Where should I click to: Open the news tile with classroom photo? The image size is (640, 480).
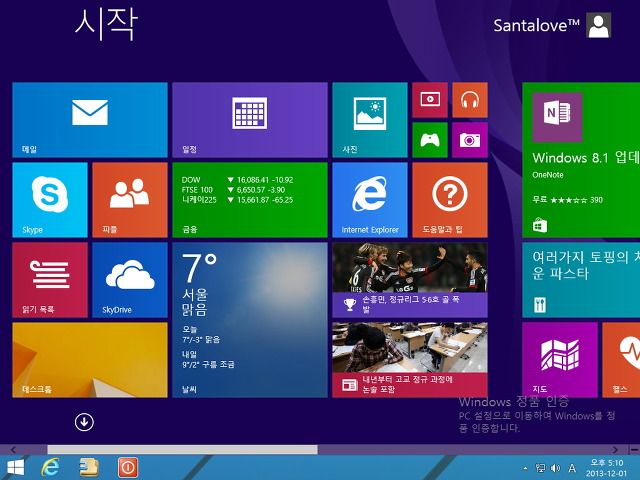click(x=410, y=360)
